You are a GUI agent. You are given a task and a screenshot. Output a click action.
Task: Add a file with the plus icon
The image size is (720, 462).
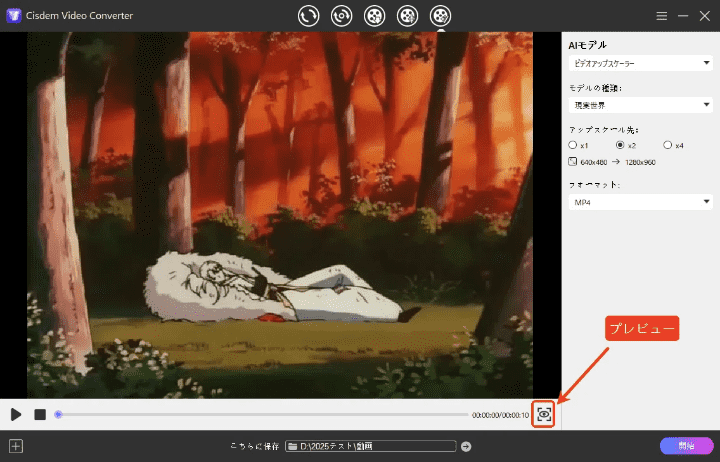(x=15, y=446)
